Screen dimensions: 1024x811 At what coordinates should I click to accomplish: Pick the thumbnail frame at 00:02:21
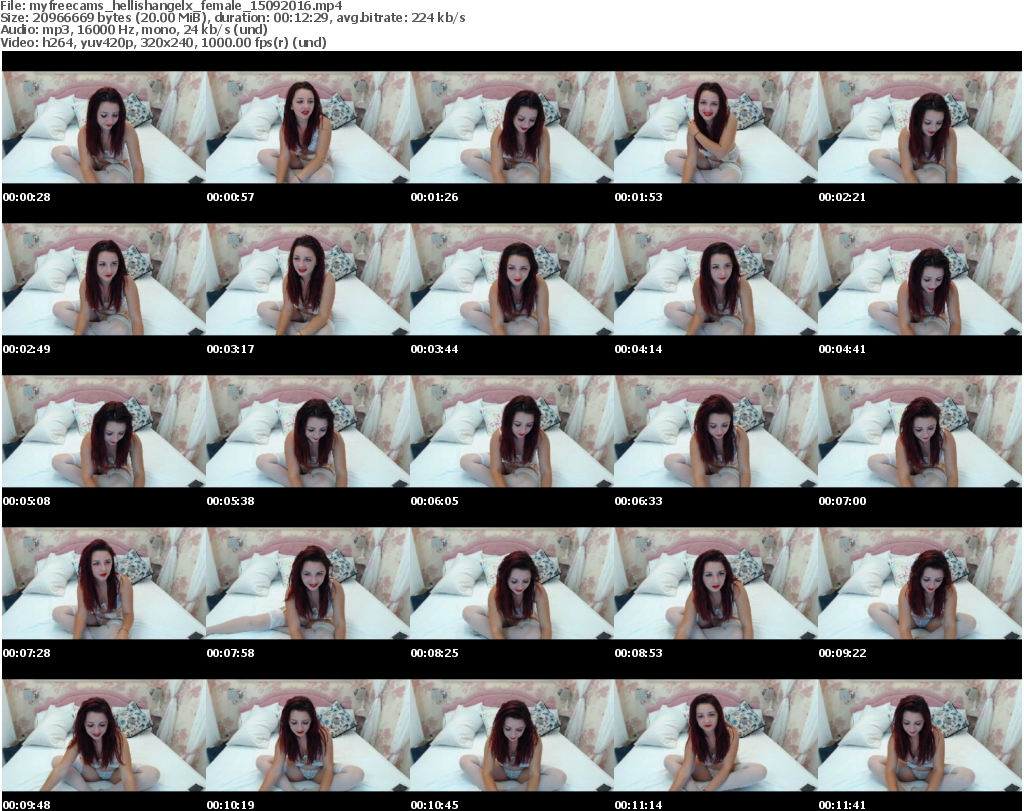tap(920, 127)
